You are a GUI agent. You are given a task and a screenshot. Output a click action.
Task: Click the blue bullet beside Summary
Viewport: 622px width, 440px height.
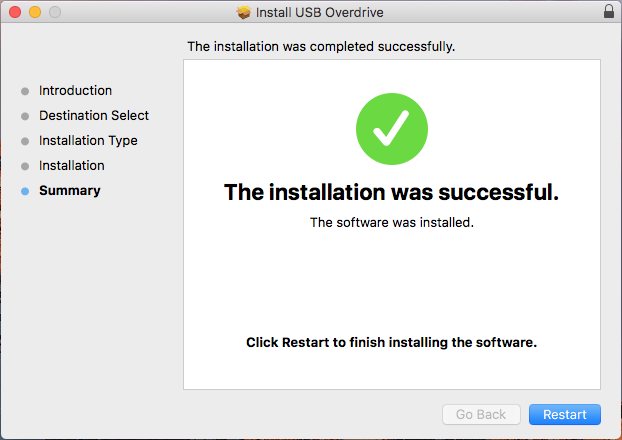click(25, 191)
